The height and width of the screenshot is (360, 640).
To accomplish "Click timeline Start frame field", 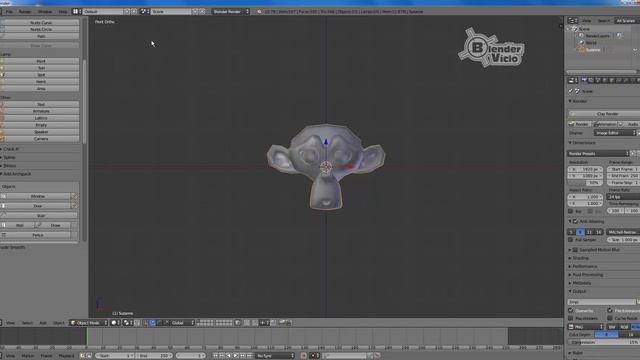I will pyautogui.click(x=115, y=356).
